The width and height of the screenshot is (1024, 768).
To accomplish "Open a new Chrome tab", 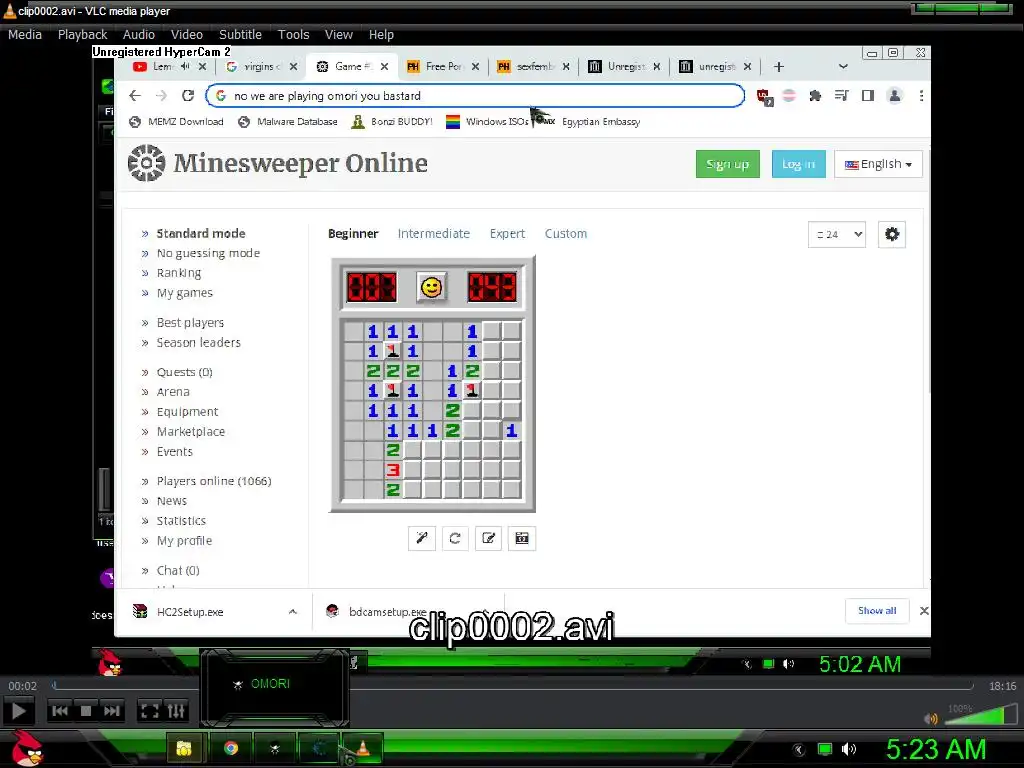I will coord(778,67).
